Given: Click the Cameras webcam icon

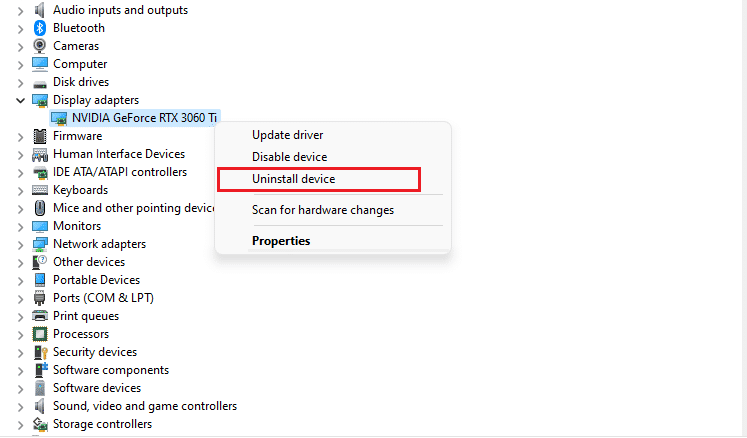Looking at the screenshot, I should coord(40,46).
